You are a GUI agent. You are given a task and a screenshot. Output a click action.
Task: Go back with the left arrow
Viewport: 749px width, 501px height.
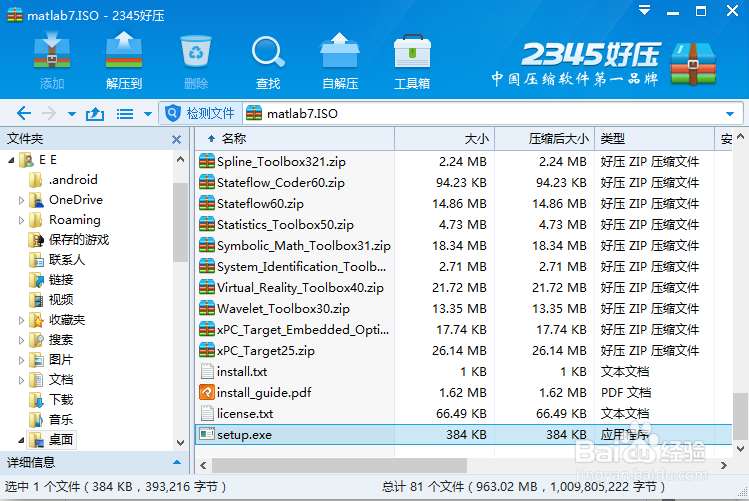(x=24, y=114)
